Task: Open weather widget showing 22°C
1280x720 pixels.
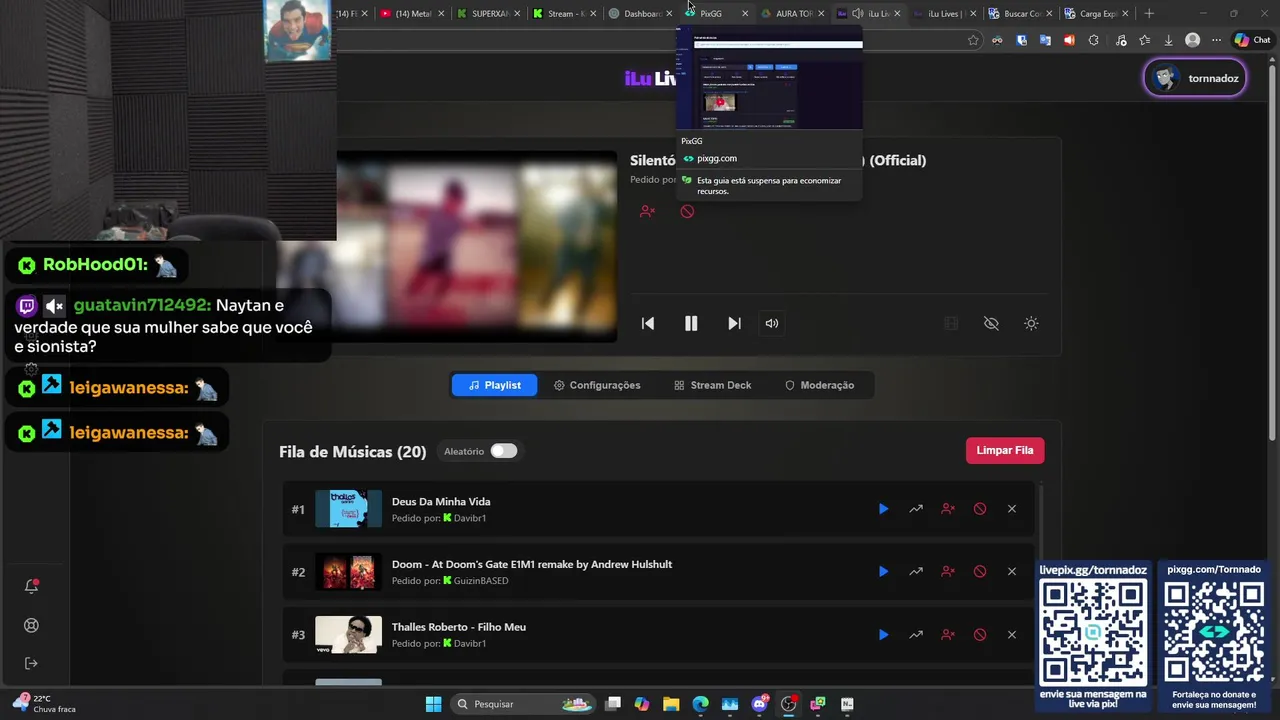Action: pyautogui.click(x=44, y=704)
